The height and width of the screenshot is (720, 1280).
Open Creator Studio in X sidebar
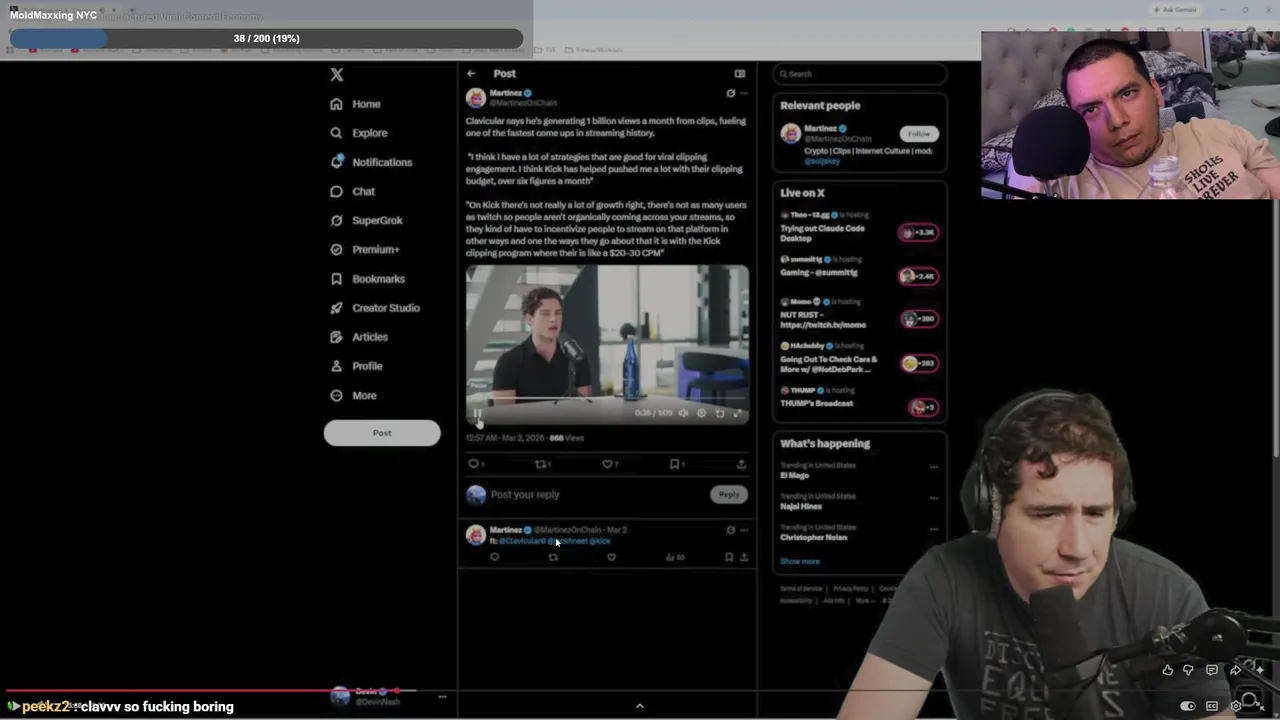[375, 308]
